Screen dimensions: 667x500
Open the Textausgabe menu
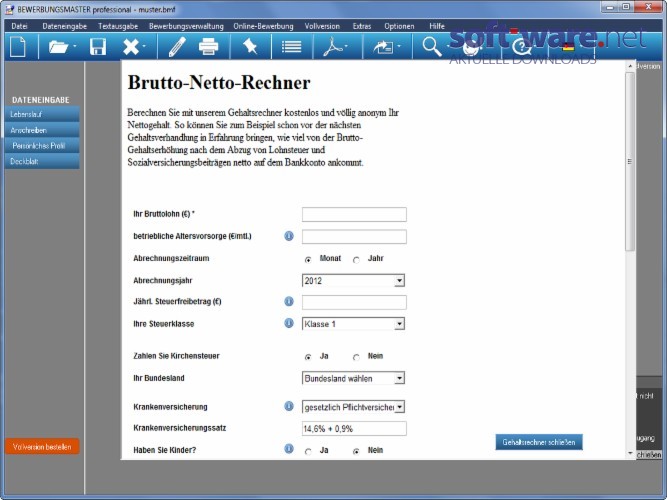click(118, 26)
